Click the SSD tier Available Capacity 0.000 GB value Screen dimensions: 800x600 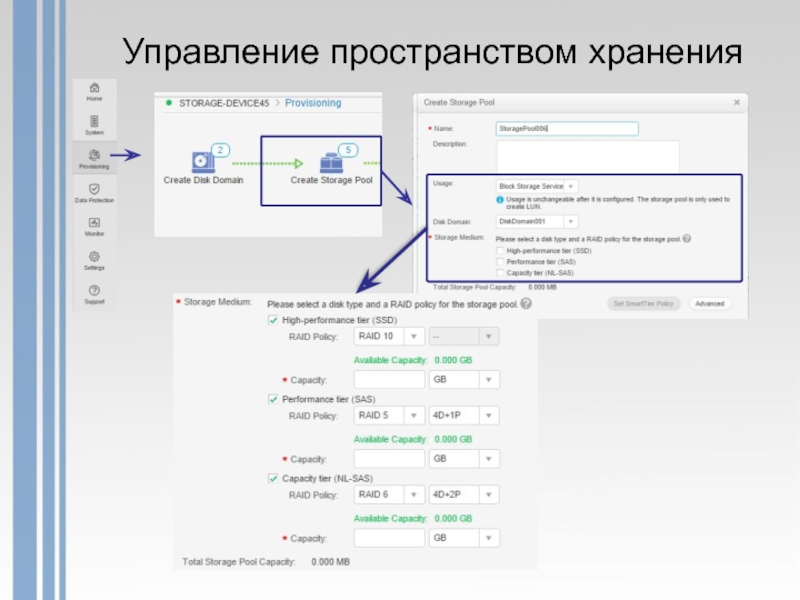pyautogui.click(x=453, y=360)
